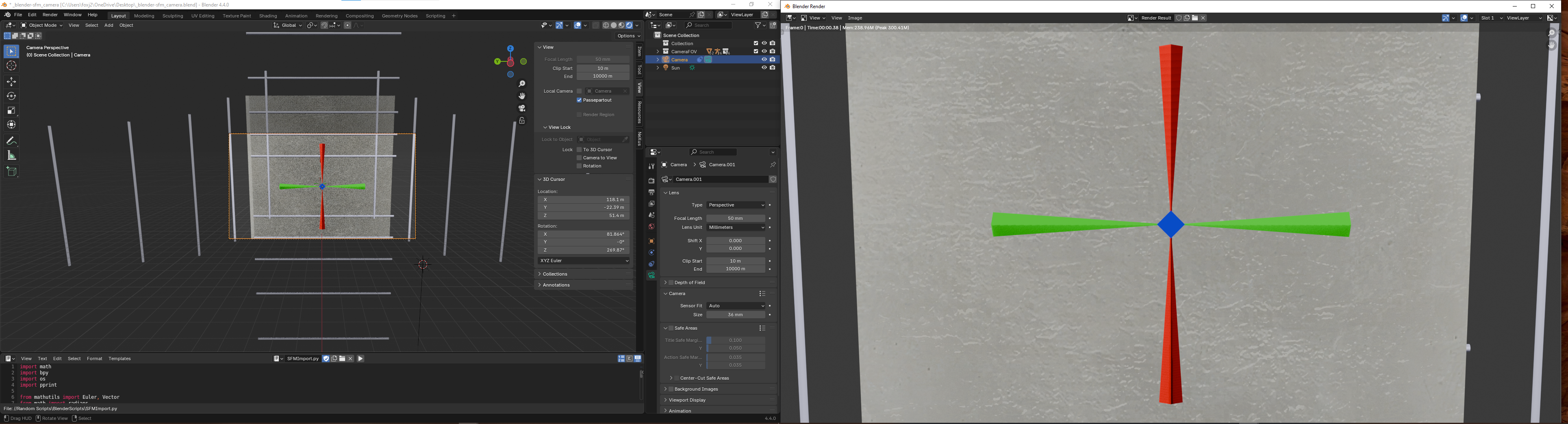The height and width of the screenshot is (424, 1568).
Task: Open the Camera data properties tab
Action: coord(652,275)
